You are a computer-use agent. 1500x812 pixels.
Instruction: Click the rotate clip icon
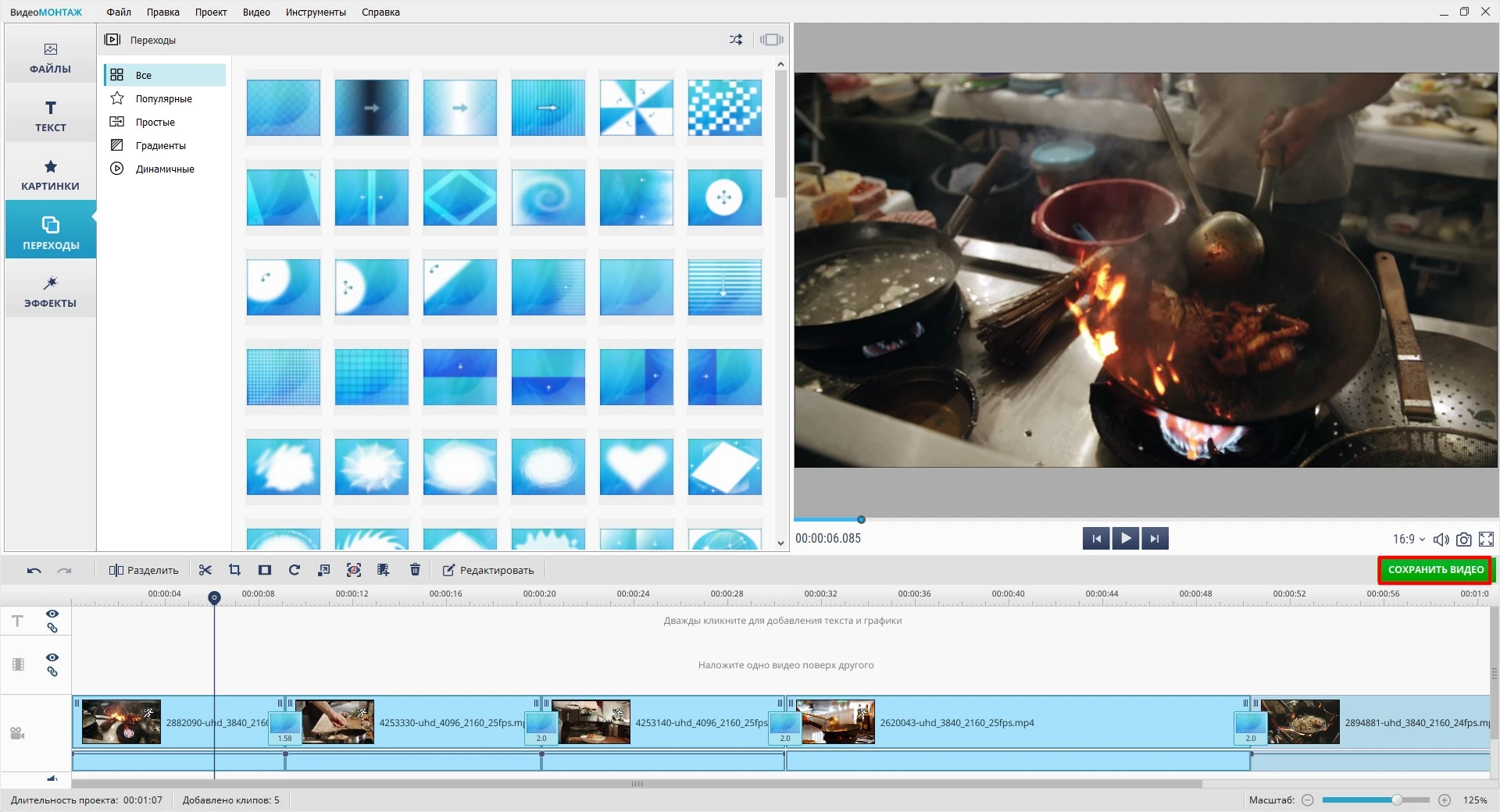295,570
